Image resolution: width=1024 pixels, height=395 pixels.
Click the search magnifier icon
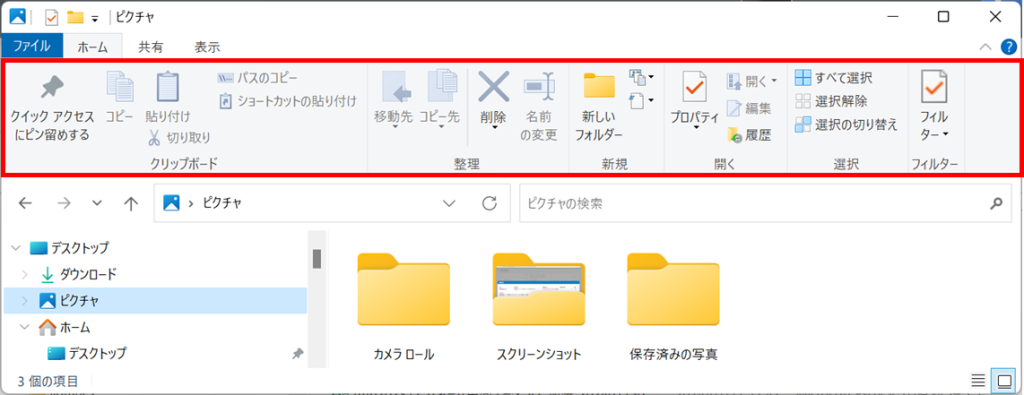tap(996, 204)
